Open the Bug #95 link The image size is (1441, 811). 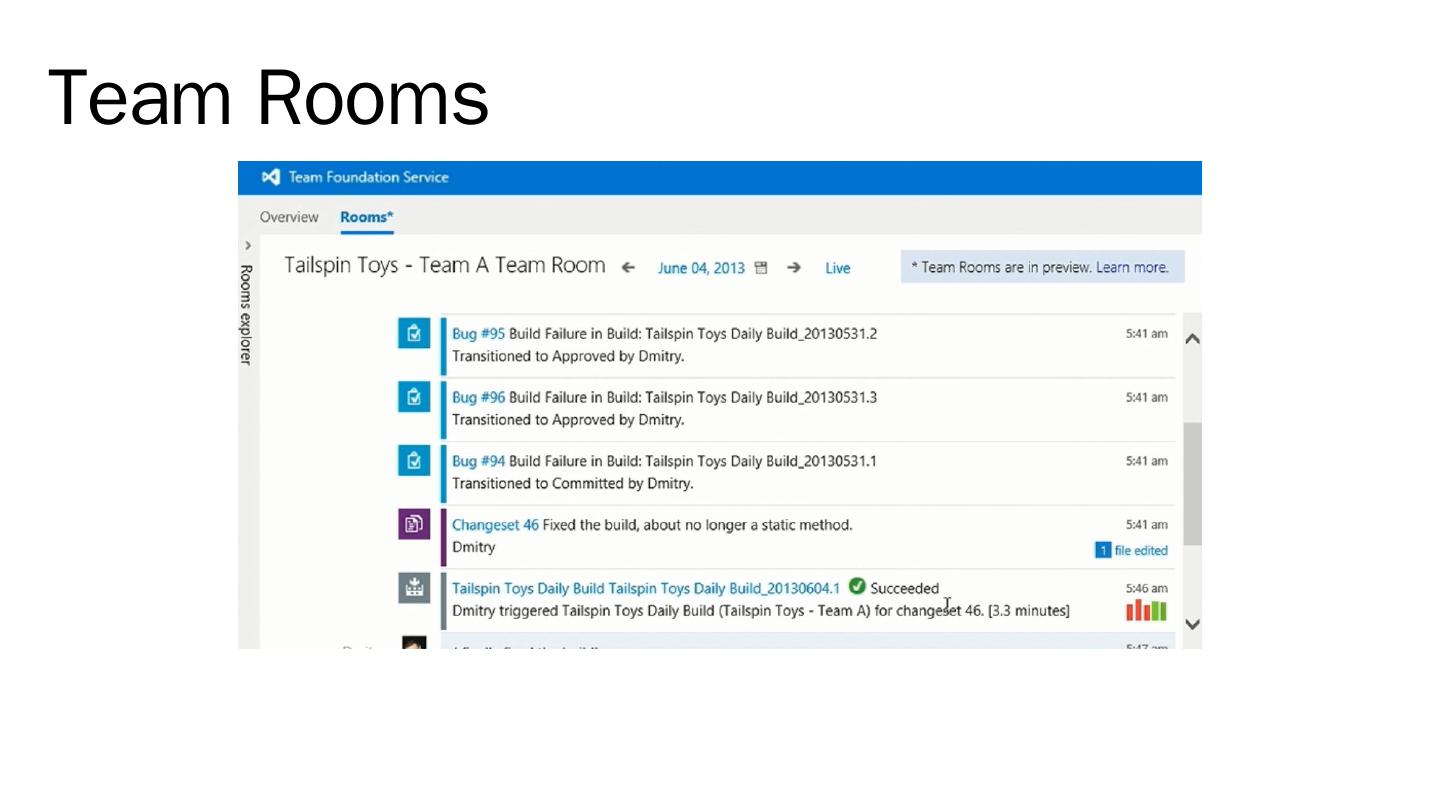pyautogui.click(x=478, y=334)
